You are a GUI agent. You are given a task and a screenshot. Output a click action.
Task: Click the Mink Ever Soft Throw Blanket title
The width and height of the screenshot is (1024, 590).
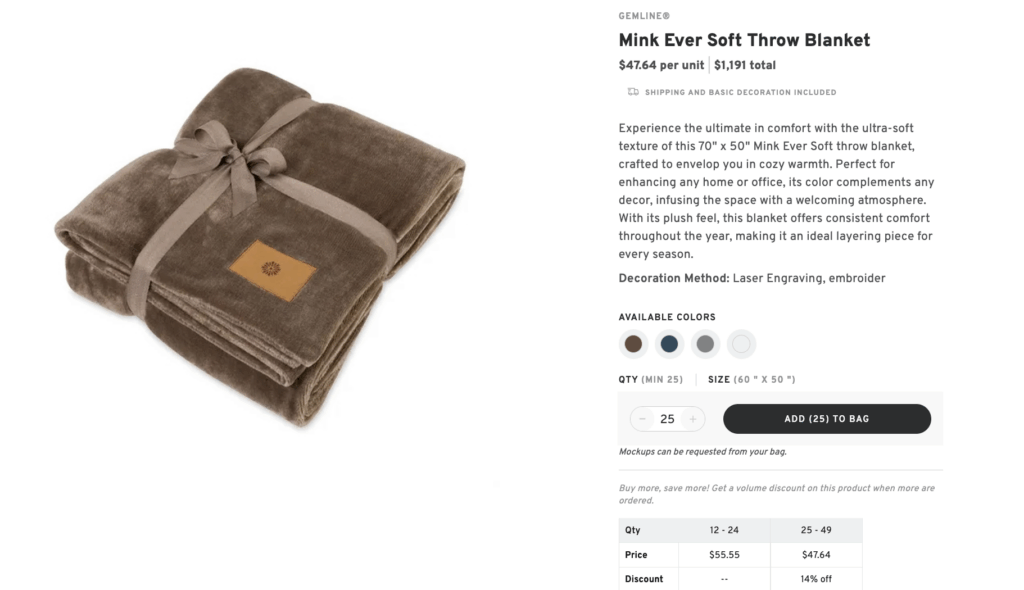pyautogui.click(x=744, y=40)
